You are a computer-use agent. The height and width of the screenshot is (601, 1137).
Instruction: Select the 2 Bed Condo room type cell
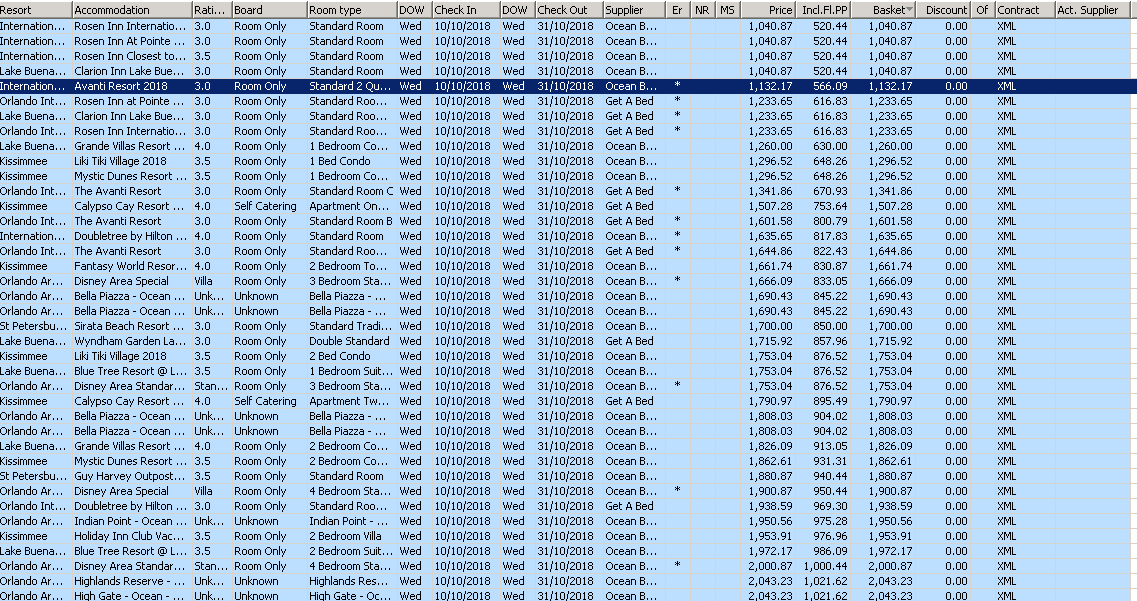[350, 356]
